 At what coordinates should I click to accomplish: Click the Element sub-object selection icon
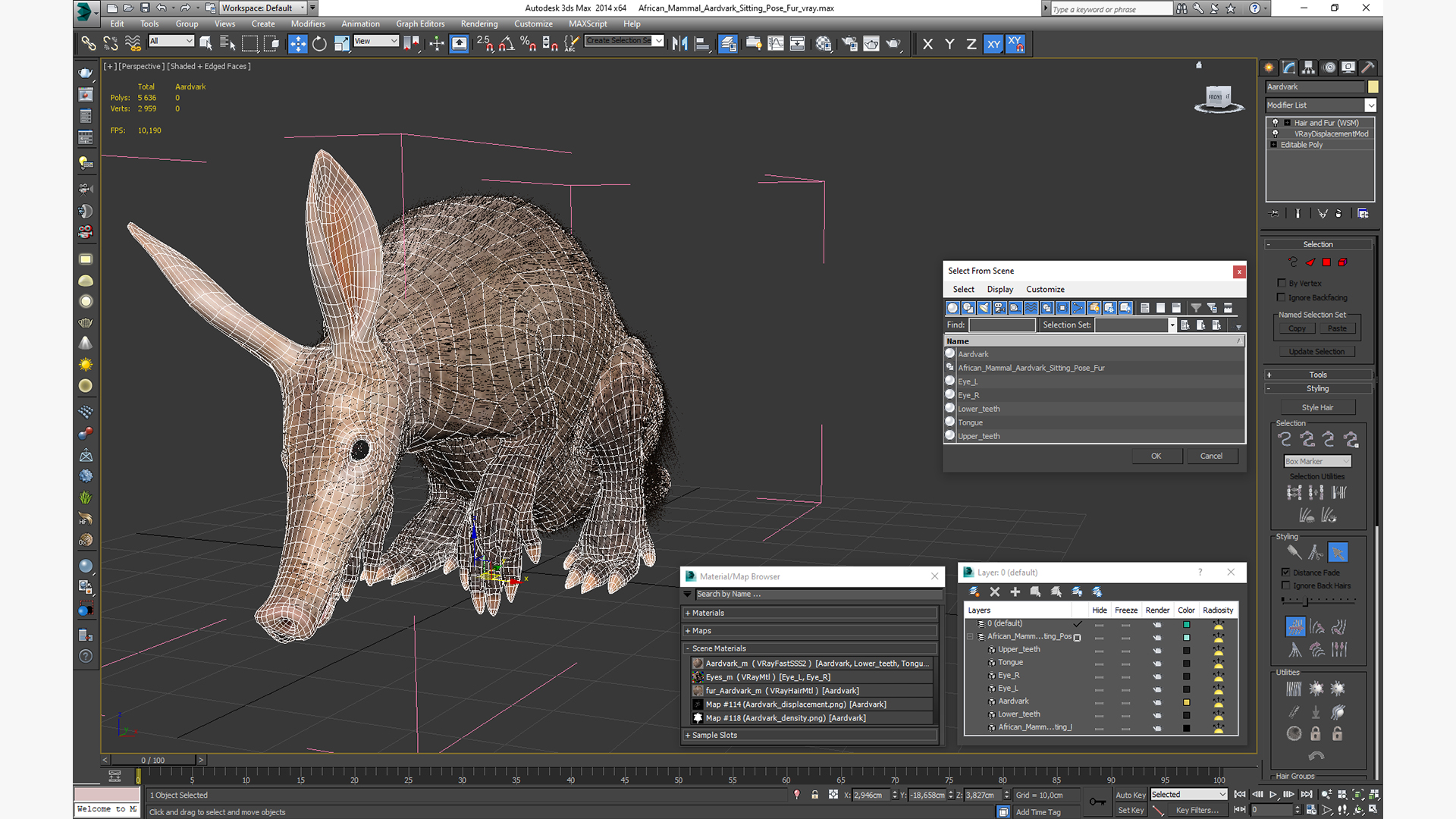click(1342, 262)
